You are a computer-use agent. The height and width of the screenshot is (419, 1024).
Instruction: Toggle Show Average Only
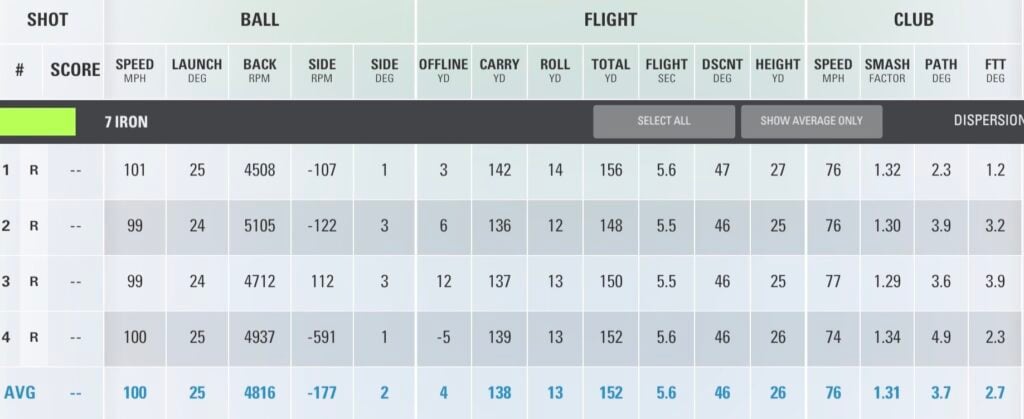(x=811, y=121)
